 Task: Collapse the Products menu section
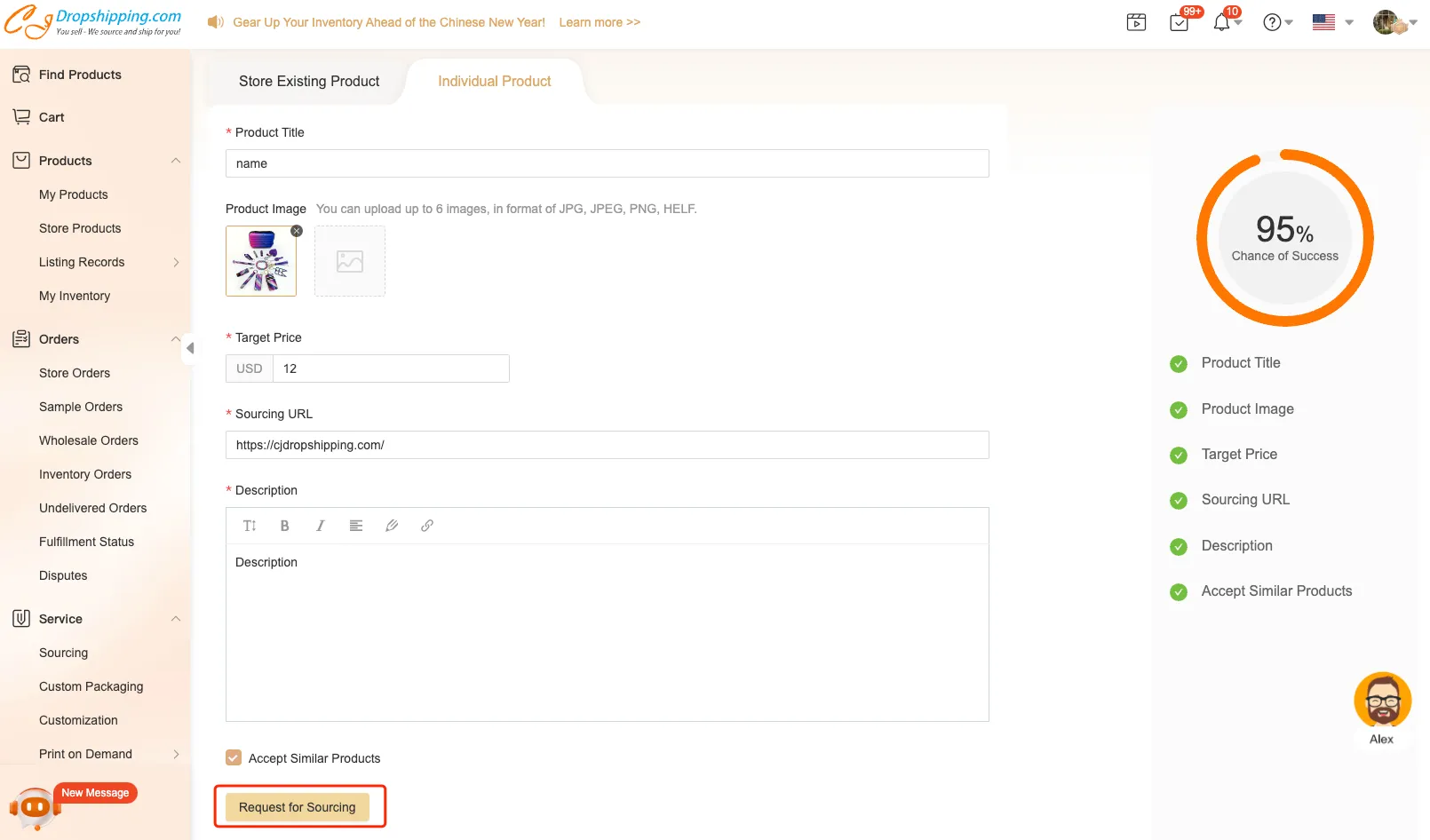(176, 161)
